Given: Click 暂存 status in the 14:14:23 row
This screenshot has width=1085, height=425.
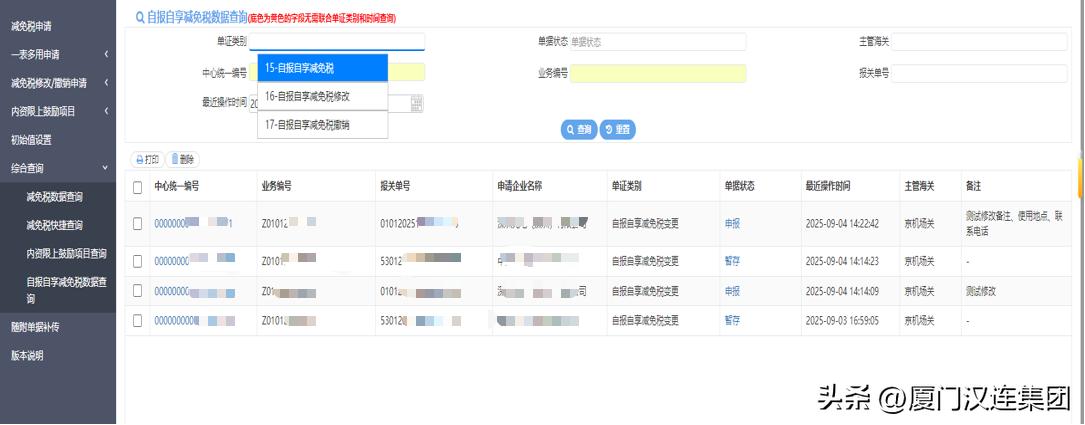Looking at the screenshot, I should point(732,261).
